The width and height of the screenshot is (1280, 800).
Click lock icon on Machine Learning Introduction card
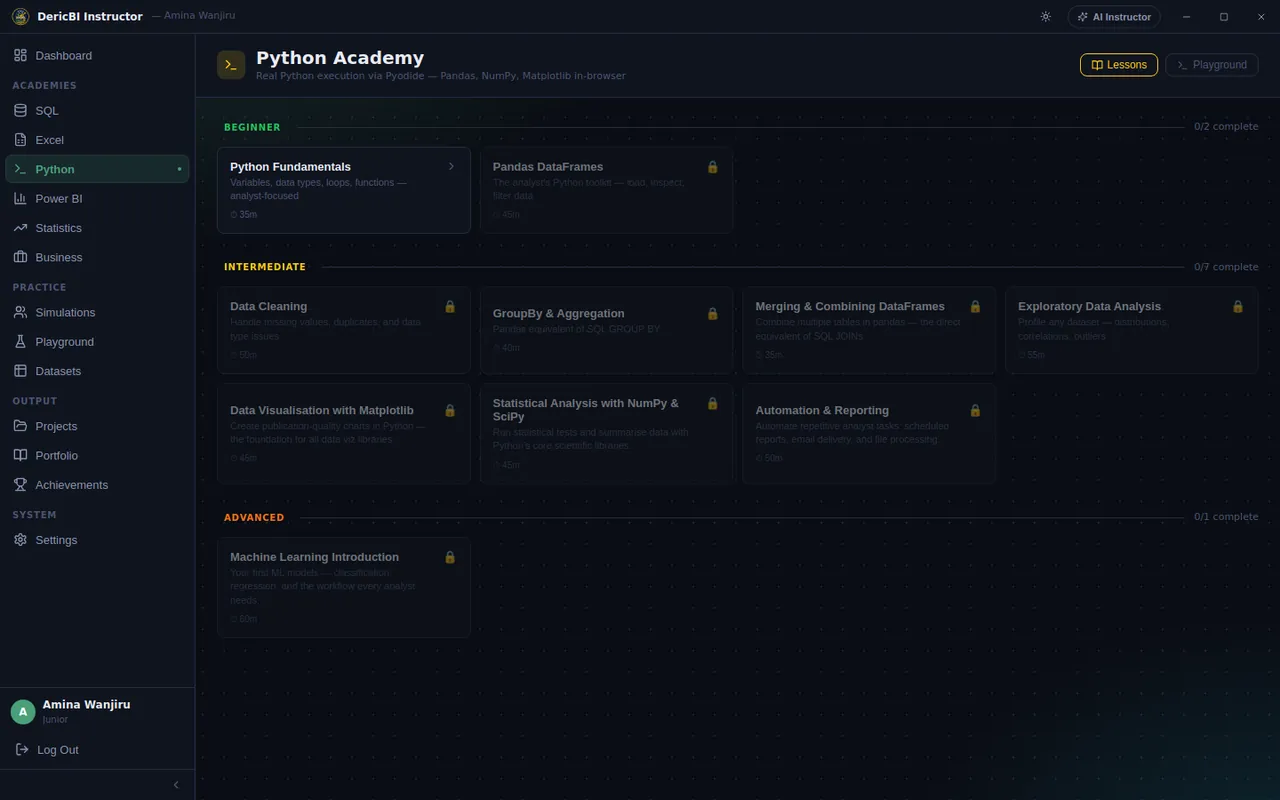[450, 557]
